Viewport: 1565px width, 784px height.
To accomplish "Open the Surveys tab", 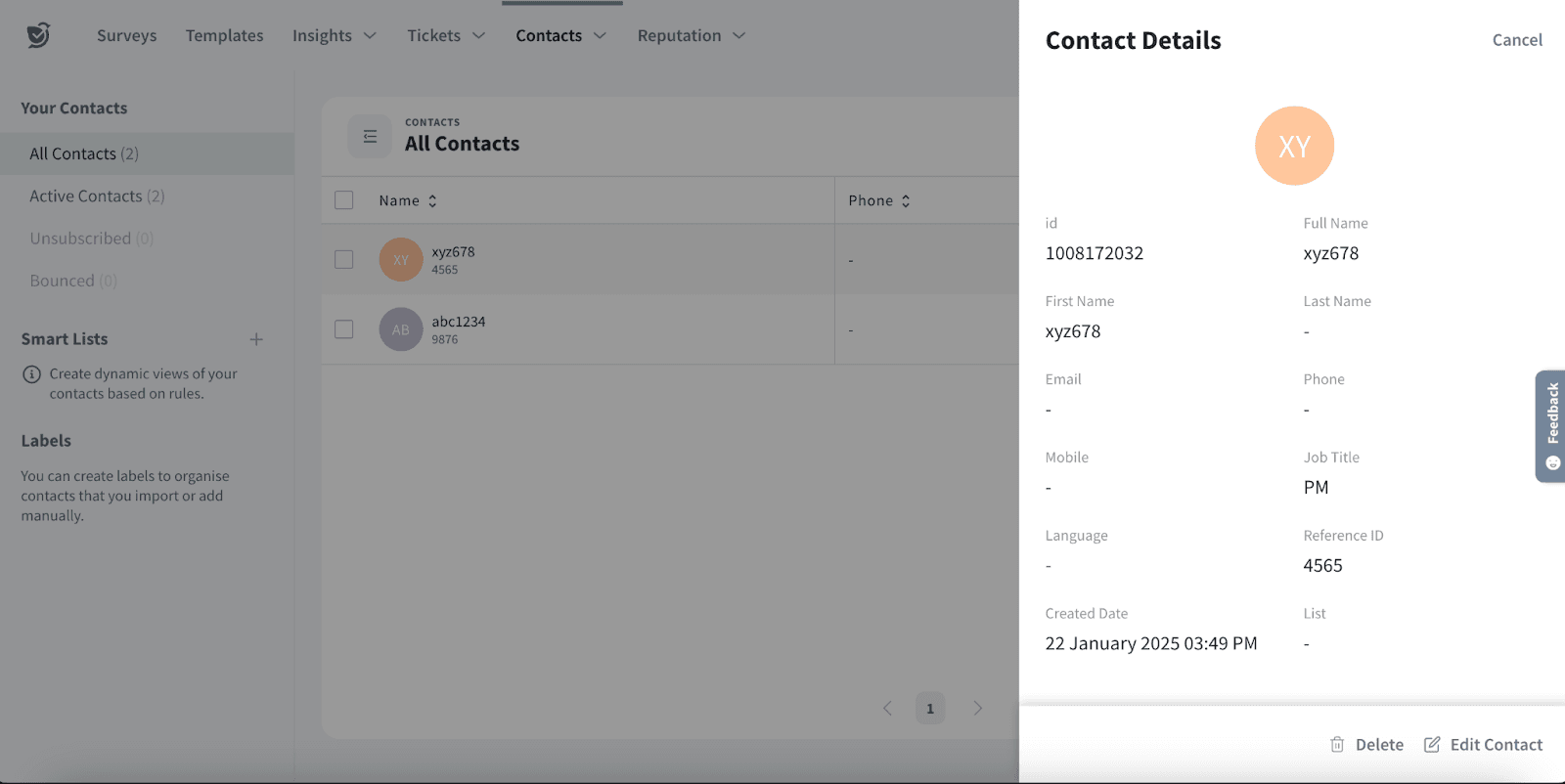I will (x=126, y=36).
